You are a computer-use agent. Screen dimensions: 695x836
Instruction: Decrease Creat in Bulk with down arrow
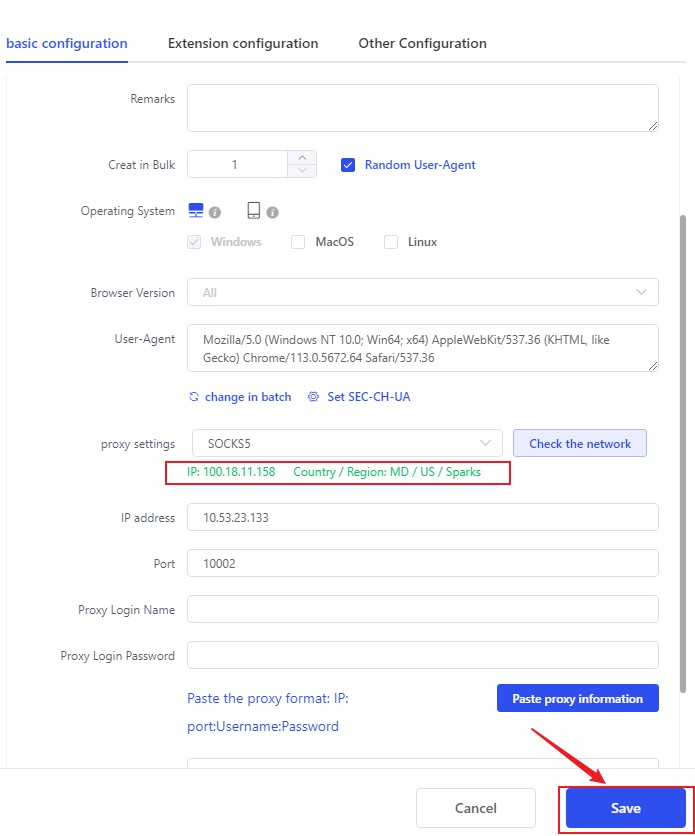click(x=302, y=171)
